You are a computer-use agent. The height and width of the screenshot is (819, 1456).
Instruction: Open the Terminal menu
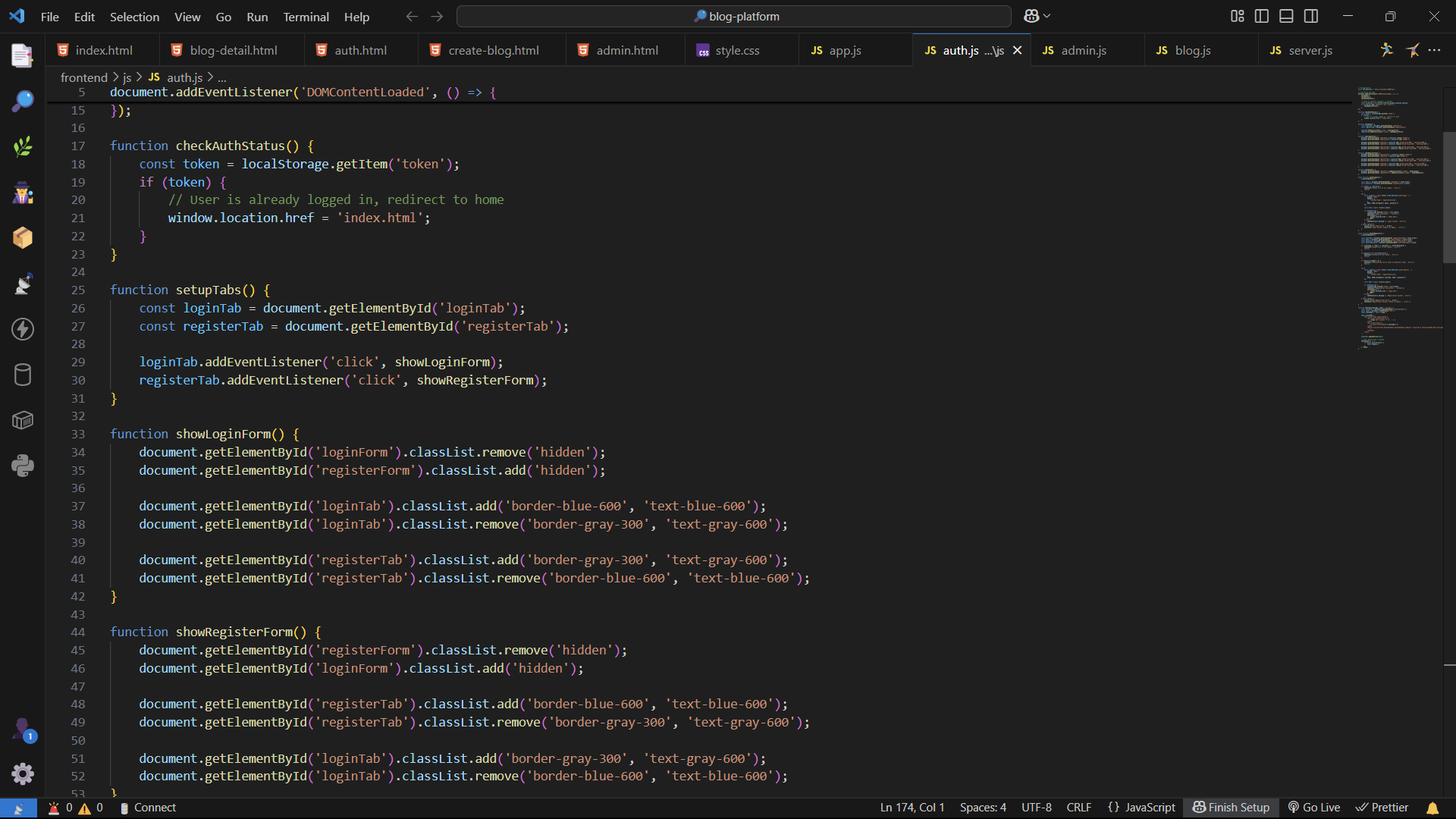(306, 17)
